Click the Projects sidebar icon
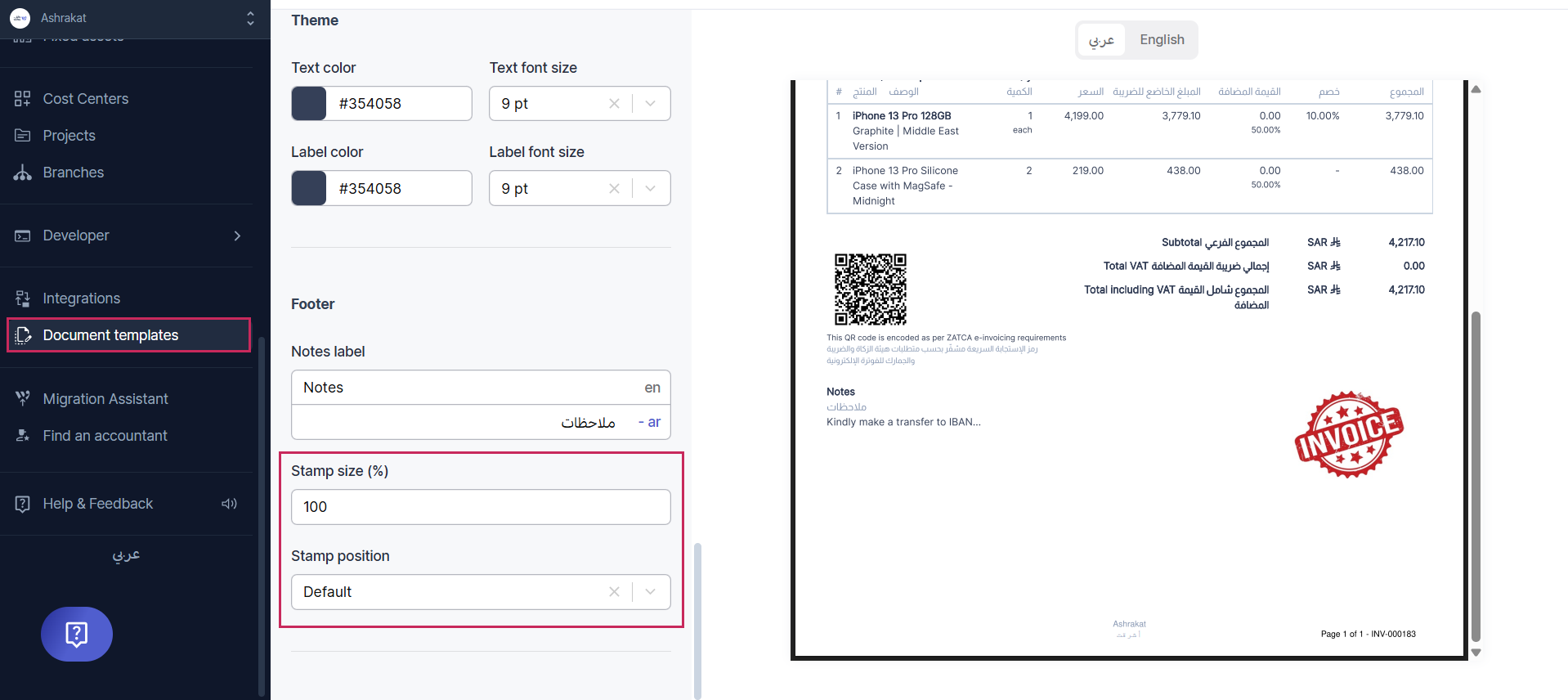The height and width of the screenshot is (700, 1568). (x=23, y=136)
